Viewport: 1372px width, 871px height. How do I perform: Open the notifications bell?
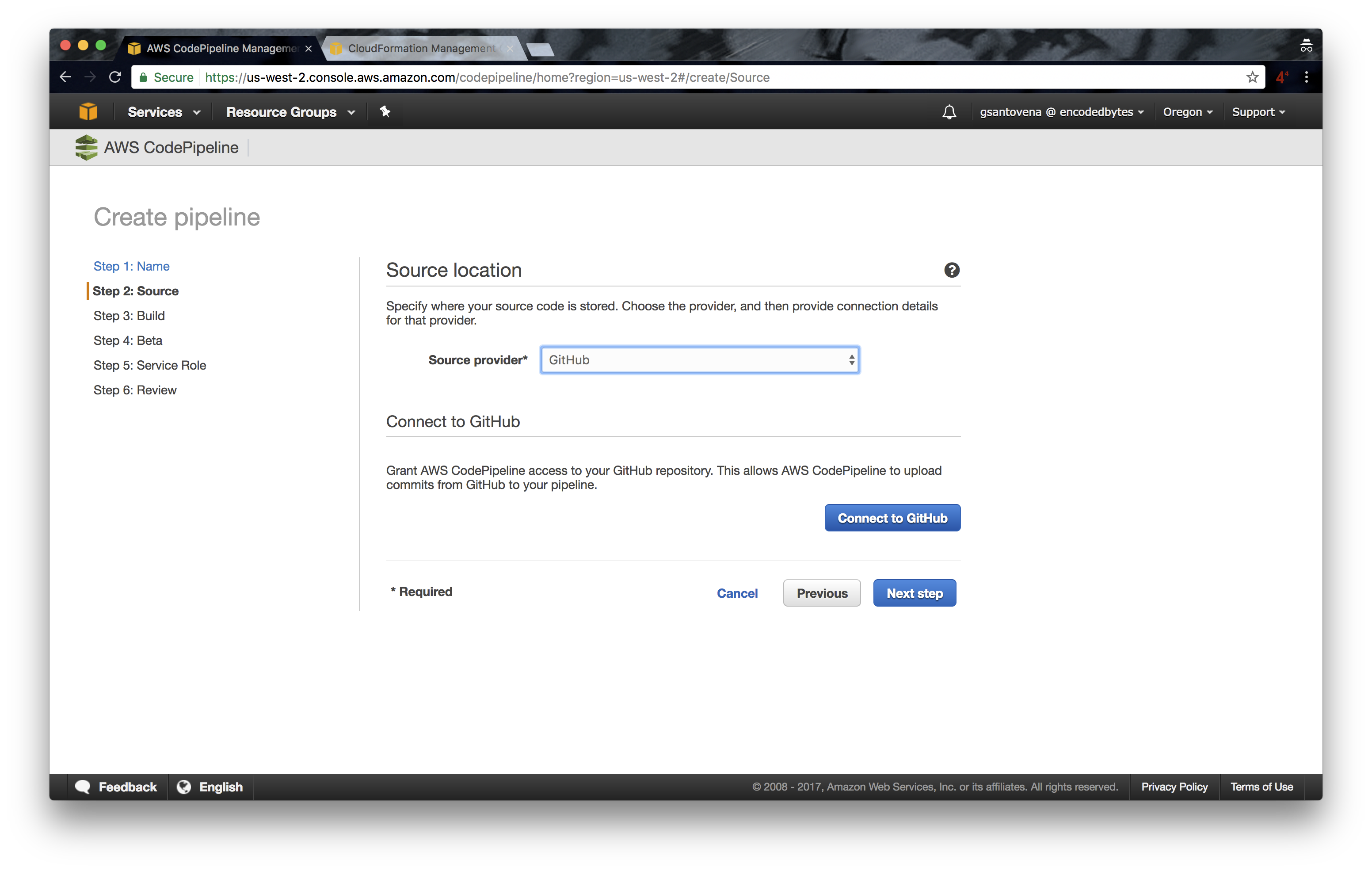coord(949,112)
